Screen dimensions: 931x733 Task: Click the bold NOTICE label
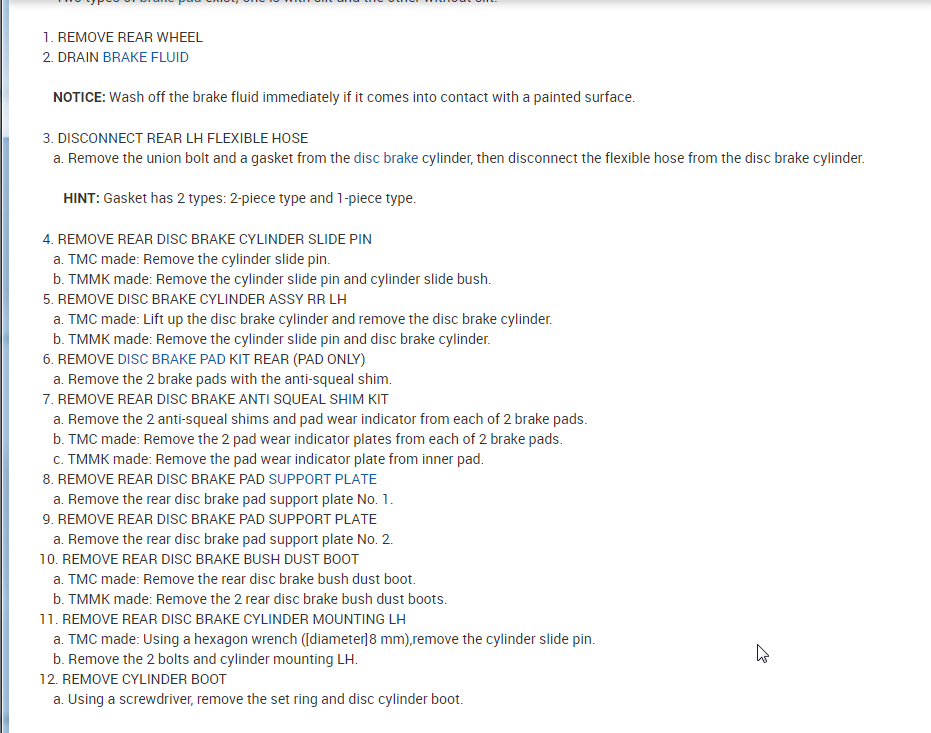(79, 97)
